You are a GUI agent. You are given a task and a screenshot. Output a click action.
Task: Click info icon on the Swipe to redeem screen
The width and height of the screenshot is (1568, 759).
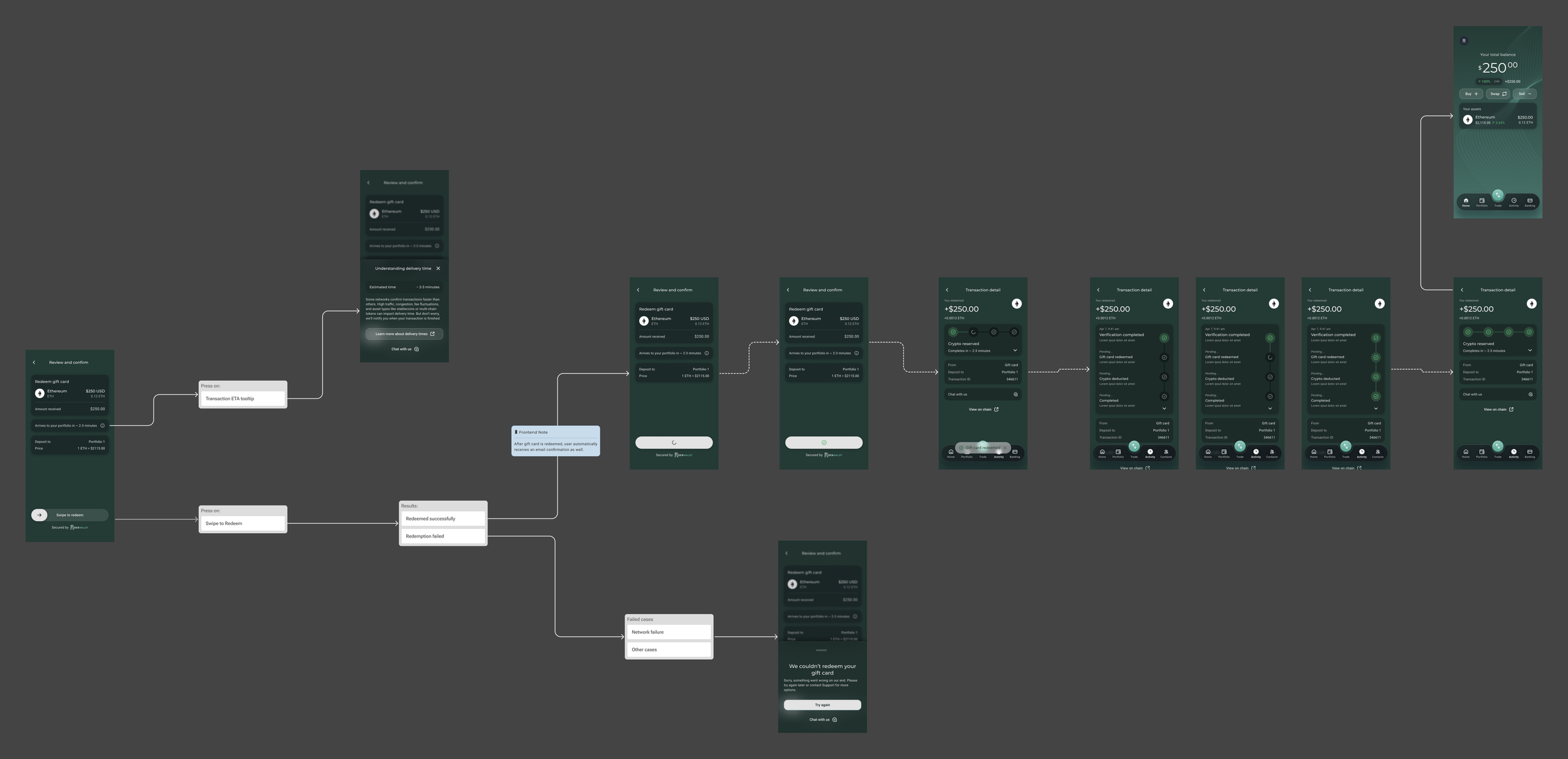pos(103,426)
